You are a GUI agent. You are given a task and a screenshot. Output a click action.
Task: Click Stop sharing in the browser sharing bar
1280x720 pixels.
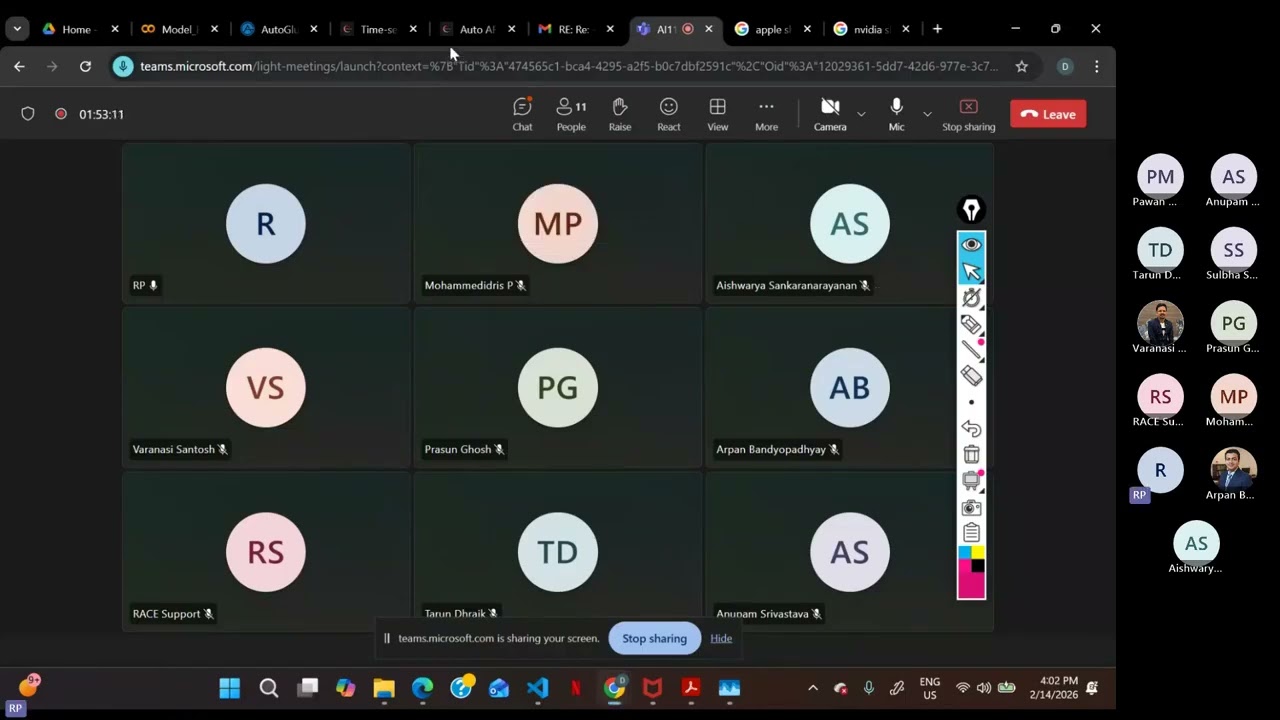[x=654, y=638]
